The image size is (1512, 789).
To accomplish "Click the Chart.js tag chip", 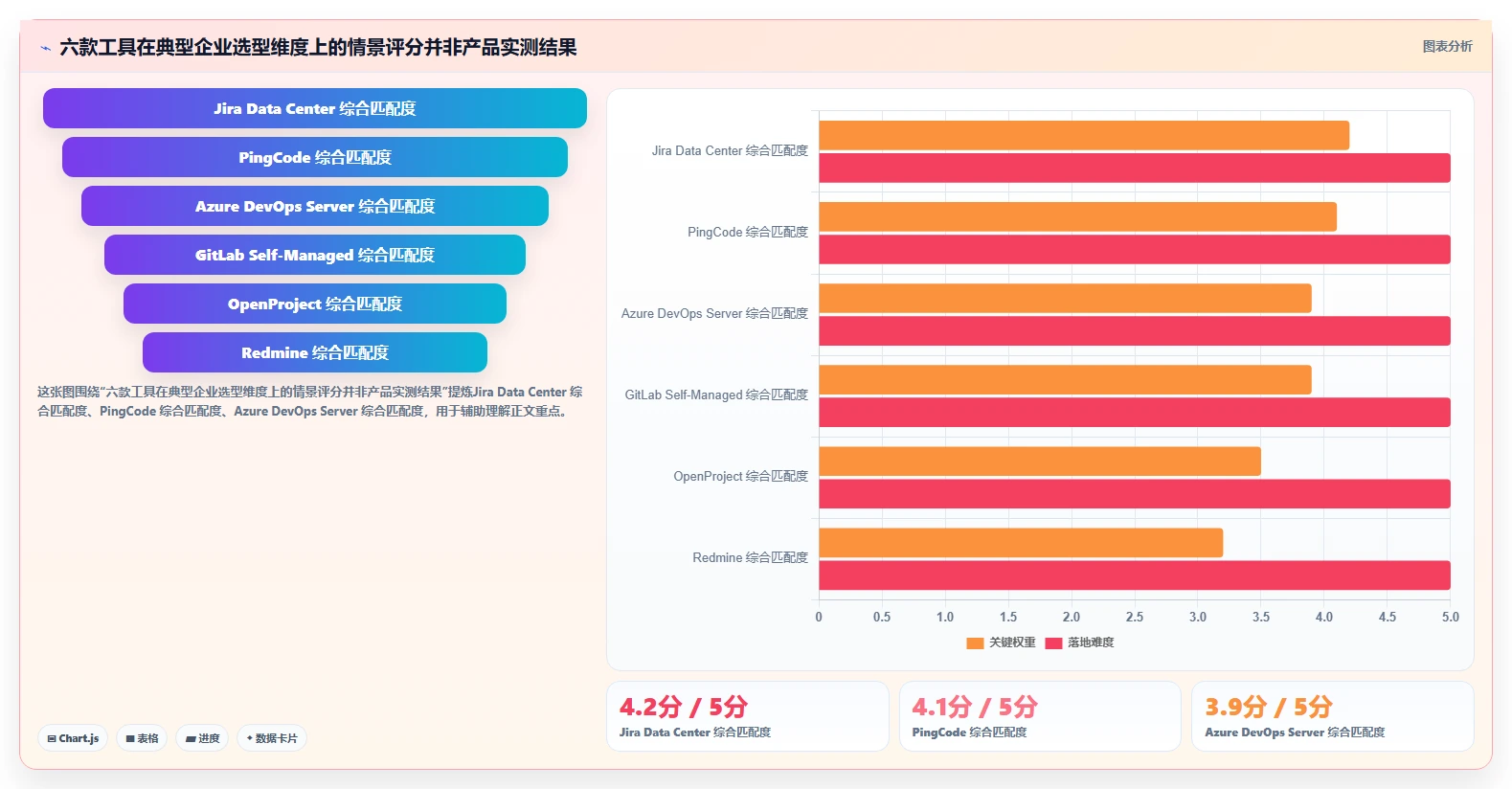I will click(x=73, y=738).
